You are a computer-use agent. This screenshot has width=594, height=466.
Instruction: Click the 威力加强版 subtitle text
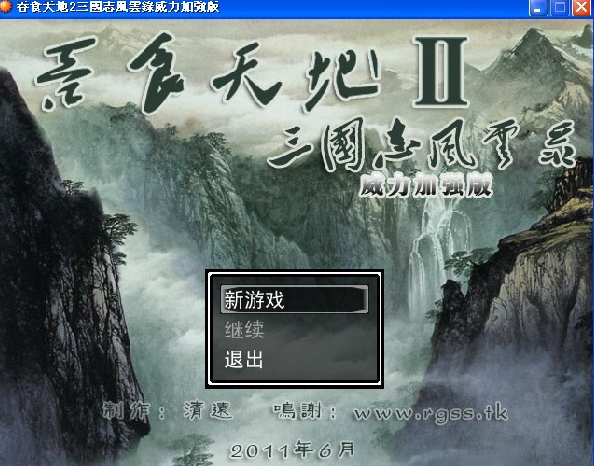pos(425,186)
